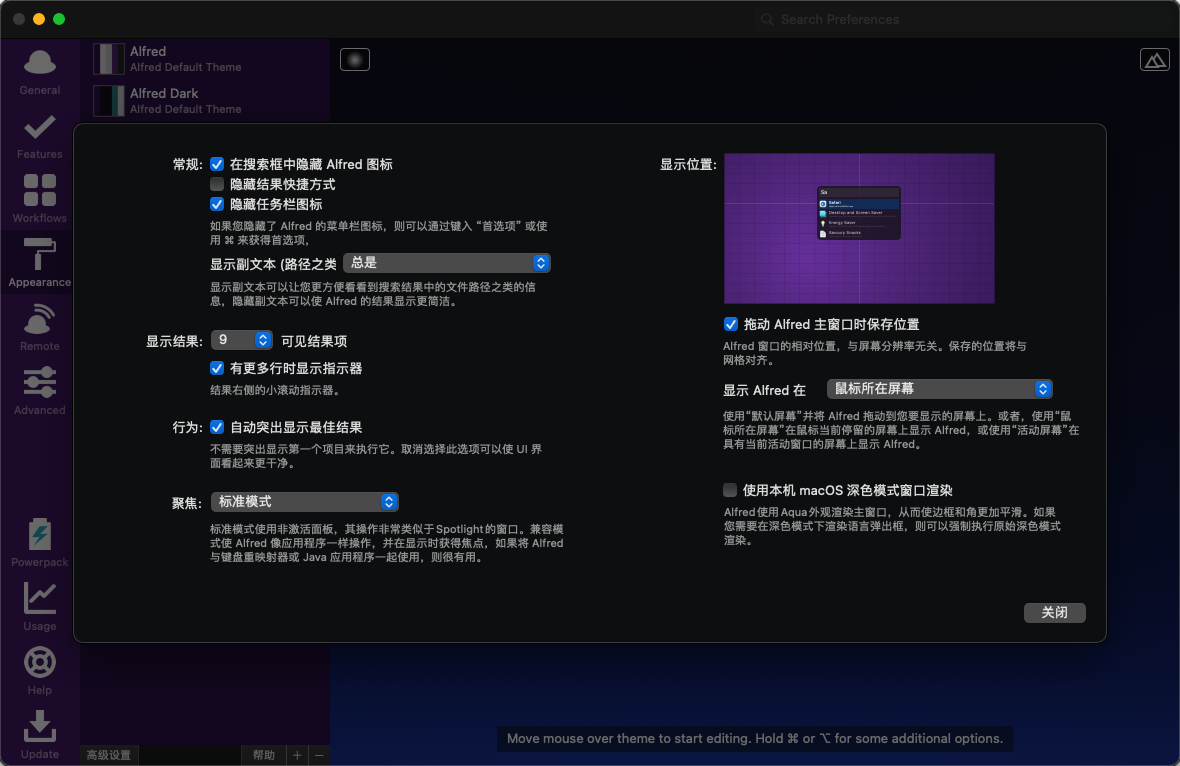Toggle 拖动 Alfred 主窗口时保存位置 checkbox

[x=731, y=324]
